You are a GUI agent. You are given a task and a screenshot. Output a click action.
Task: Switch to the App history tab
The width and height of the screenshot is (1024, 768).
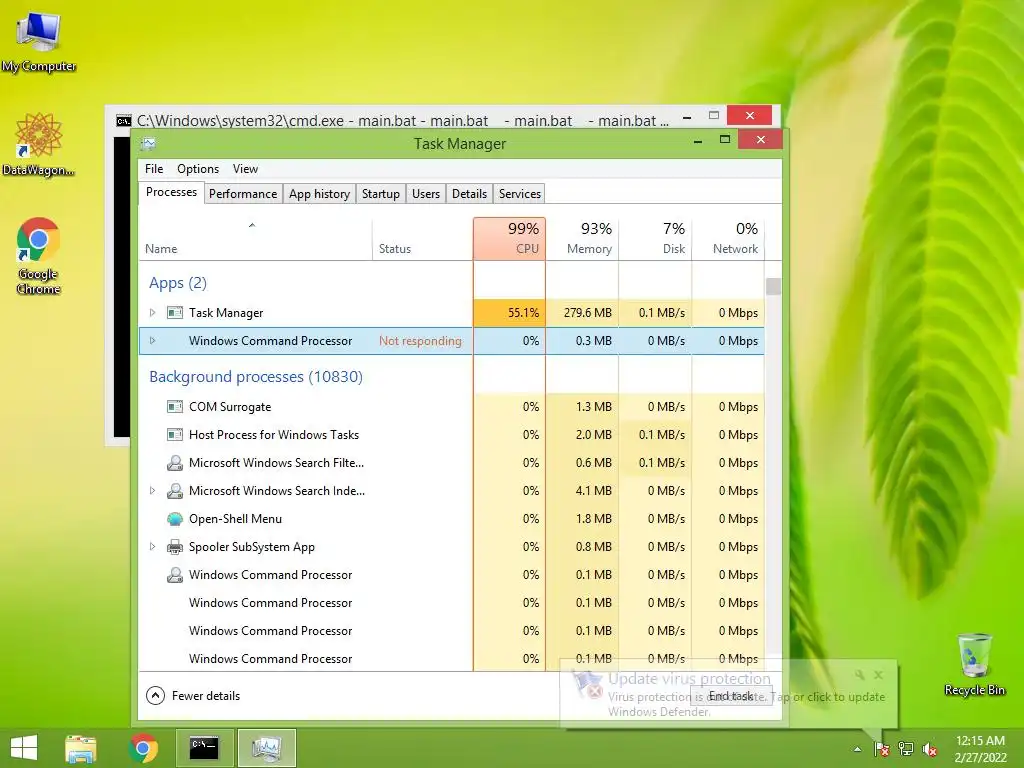(319, 194)
